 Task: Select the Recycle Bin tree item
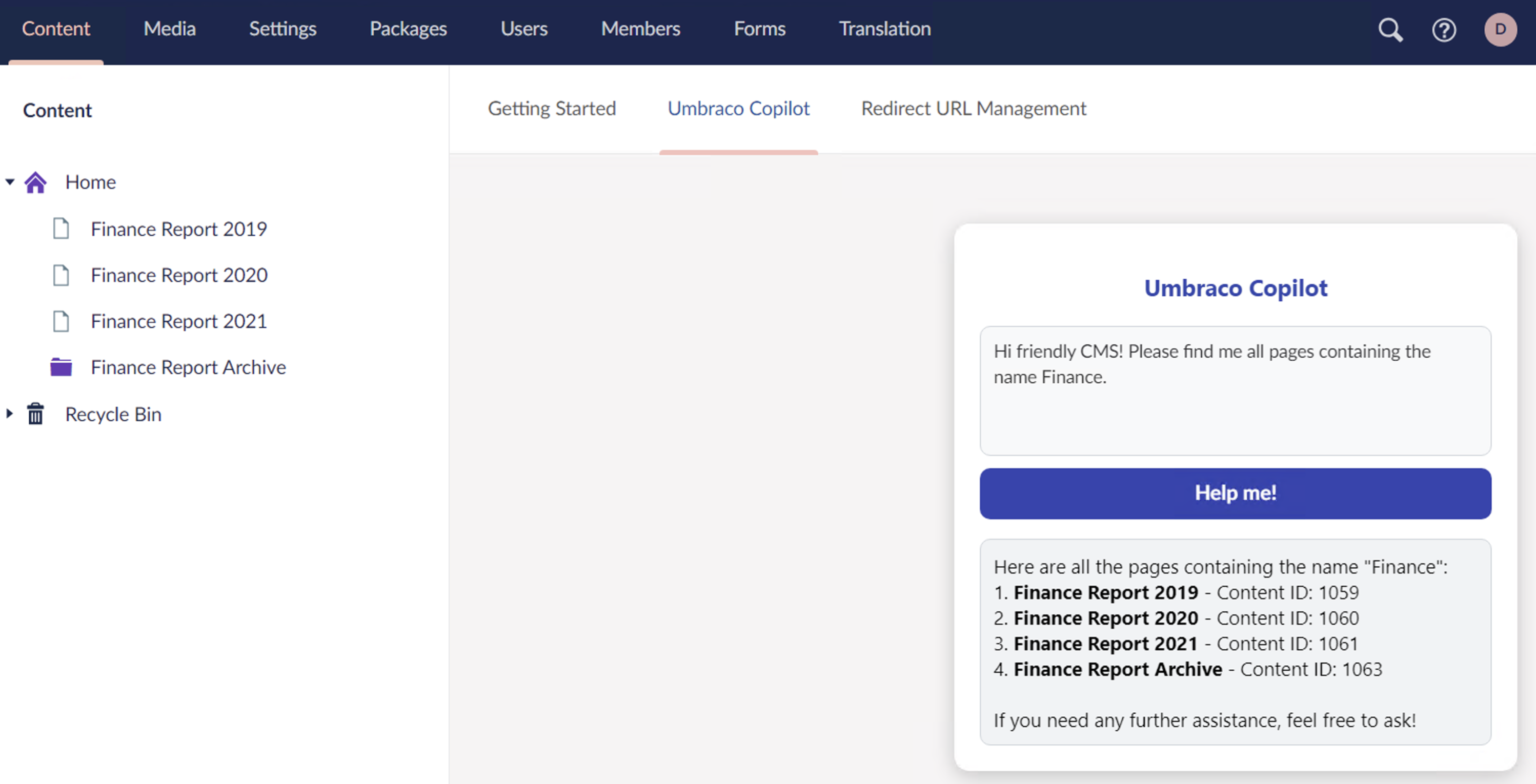(113, 414)
